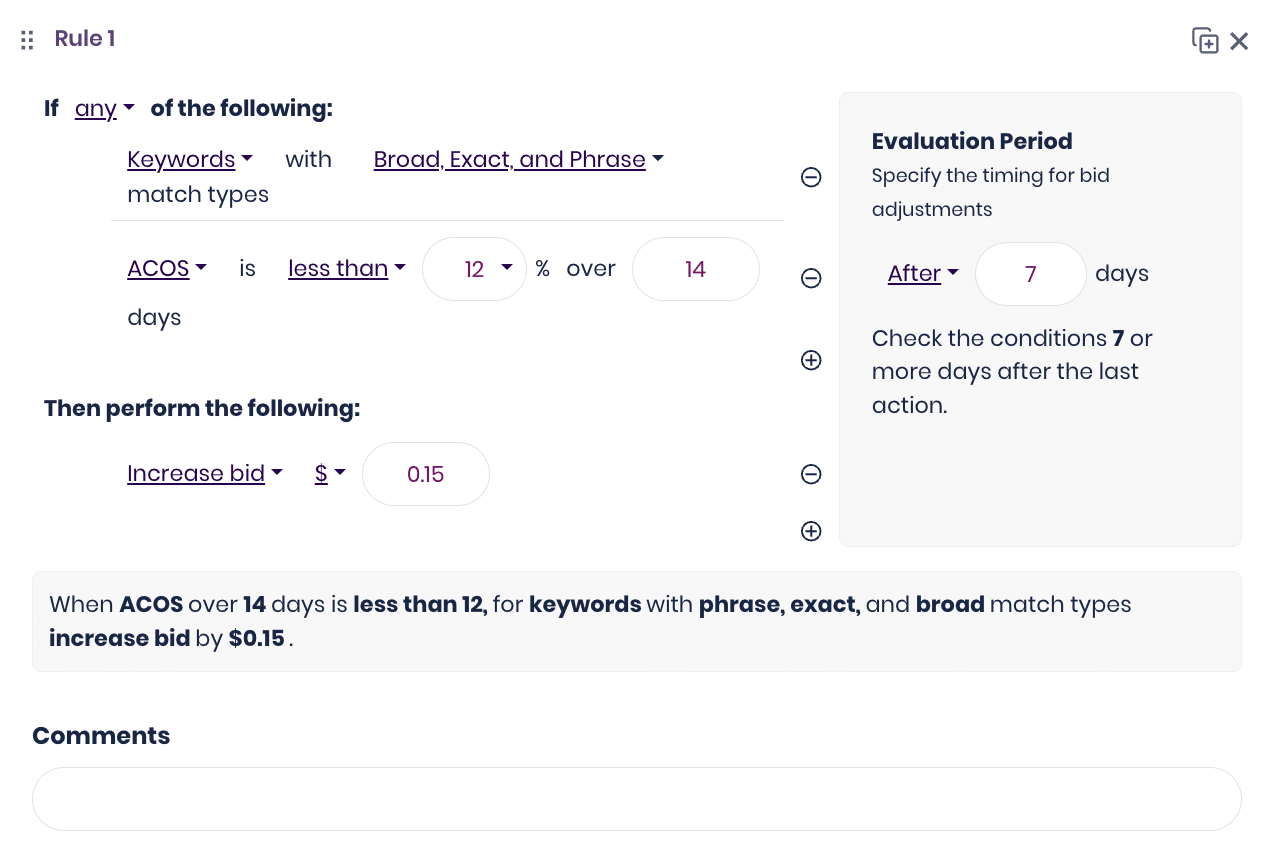Remove the Keywords match types condition
Image resolution: width=1270 pixels, height=856 pixels.
click(x=811, y=177)
